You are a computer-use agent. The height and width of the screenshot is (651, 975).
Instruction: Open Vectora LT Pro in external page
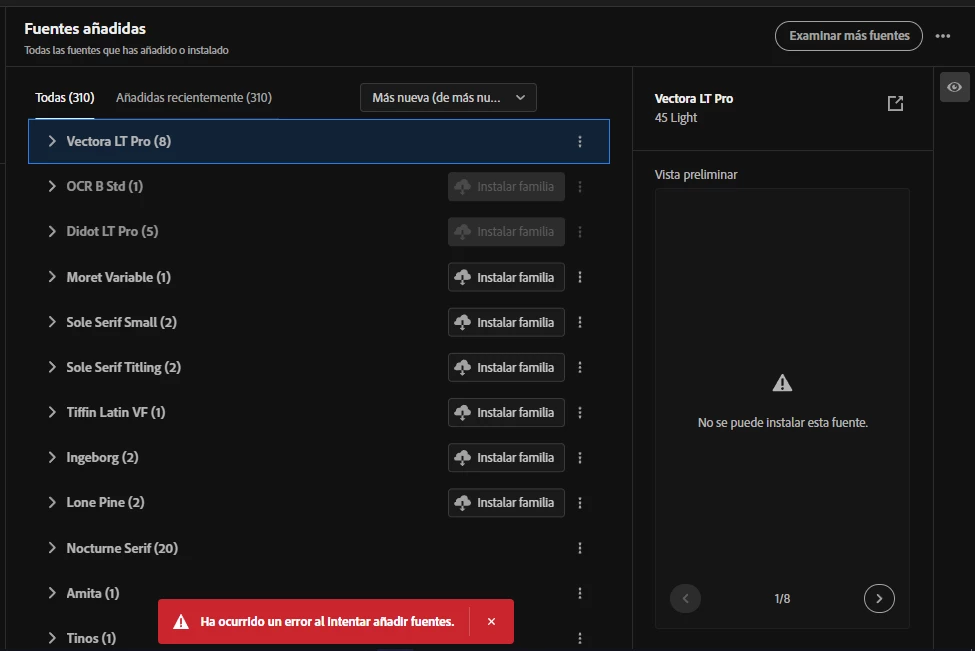[x=895, y=103]
